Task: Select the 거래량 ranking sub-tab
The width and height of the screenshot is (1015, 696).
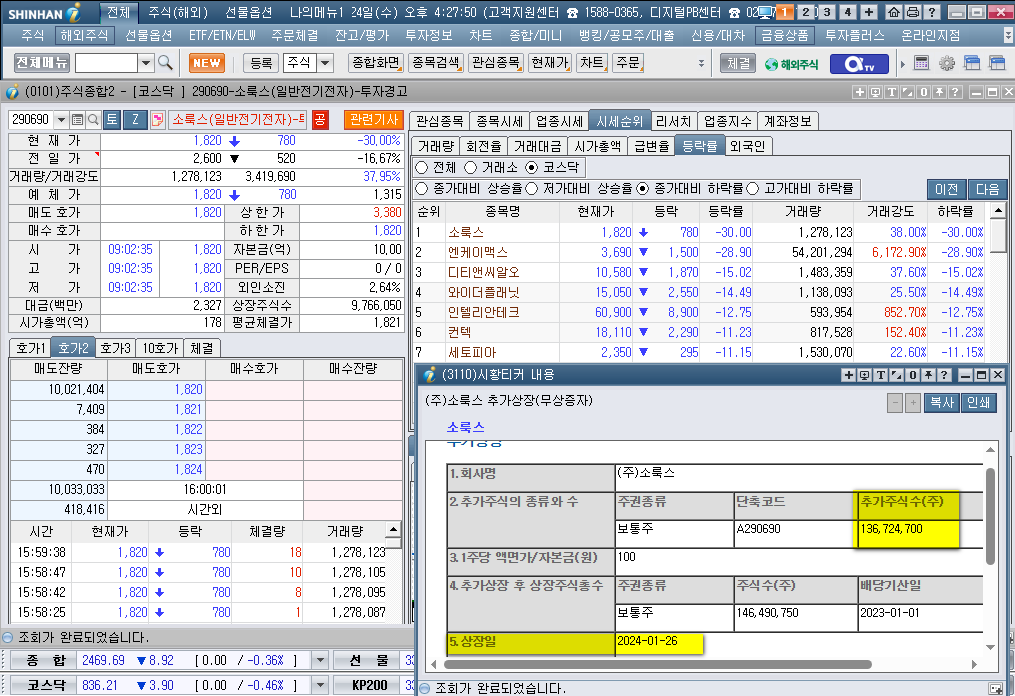Action: pos(436,146)
